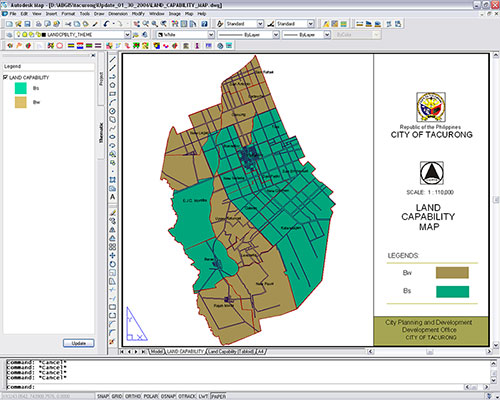Screen dimensions: 500x400
Task: Open the Draw menu
Action: coord(99,14)
